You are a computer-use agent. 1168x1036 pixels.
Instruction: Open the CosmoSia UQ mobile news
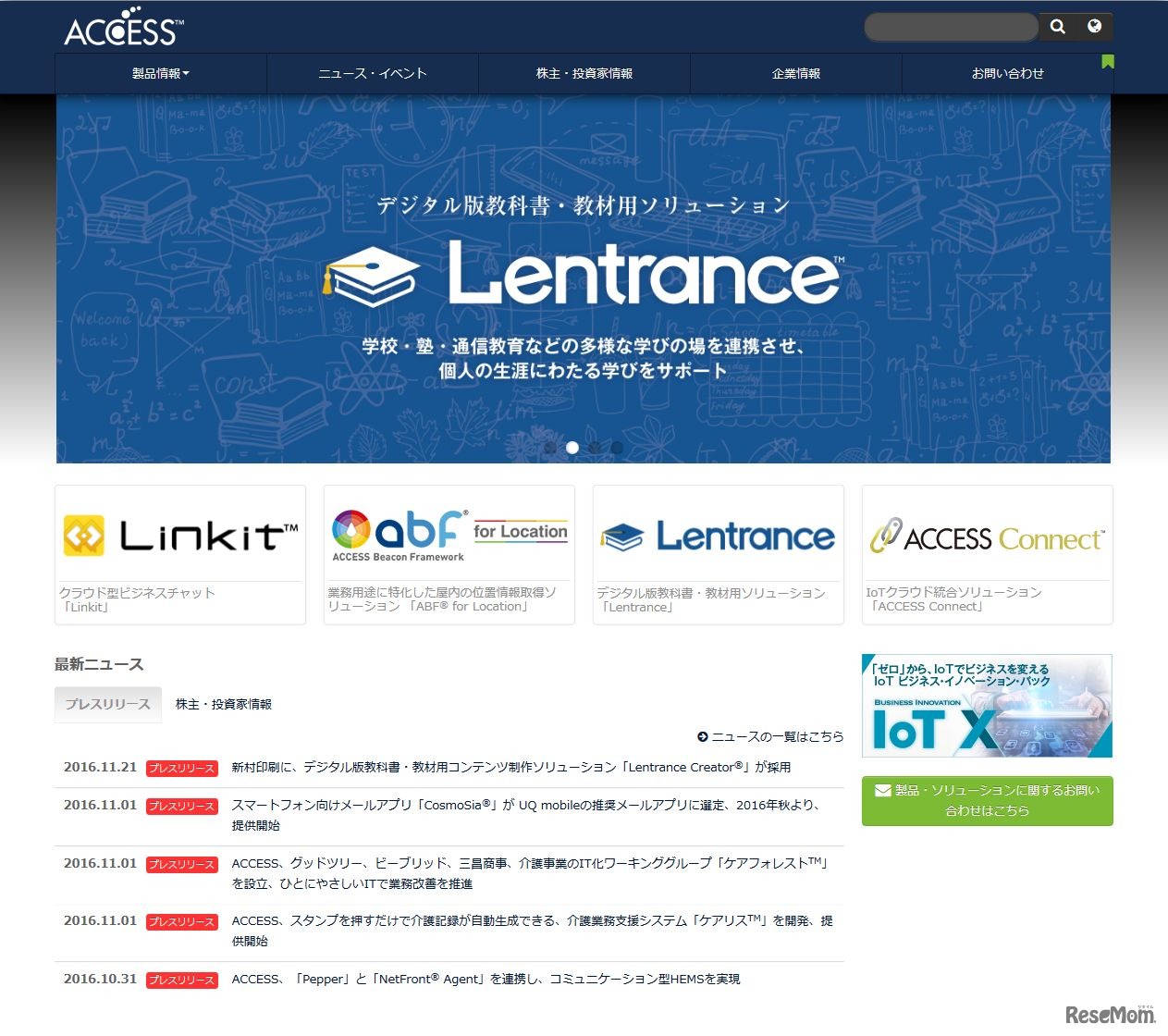(526, 815)
